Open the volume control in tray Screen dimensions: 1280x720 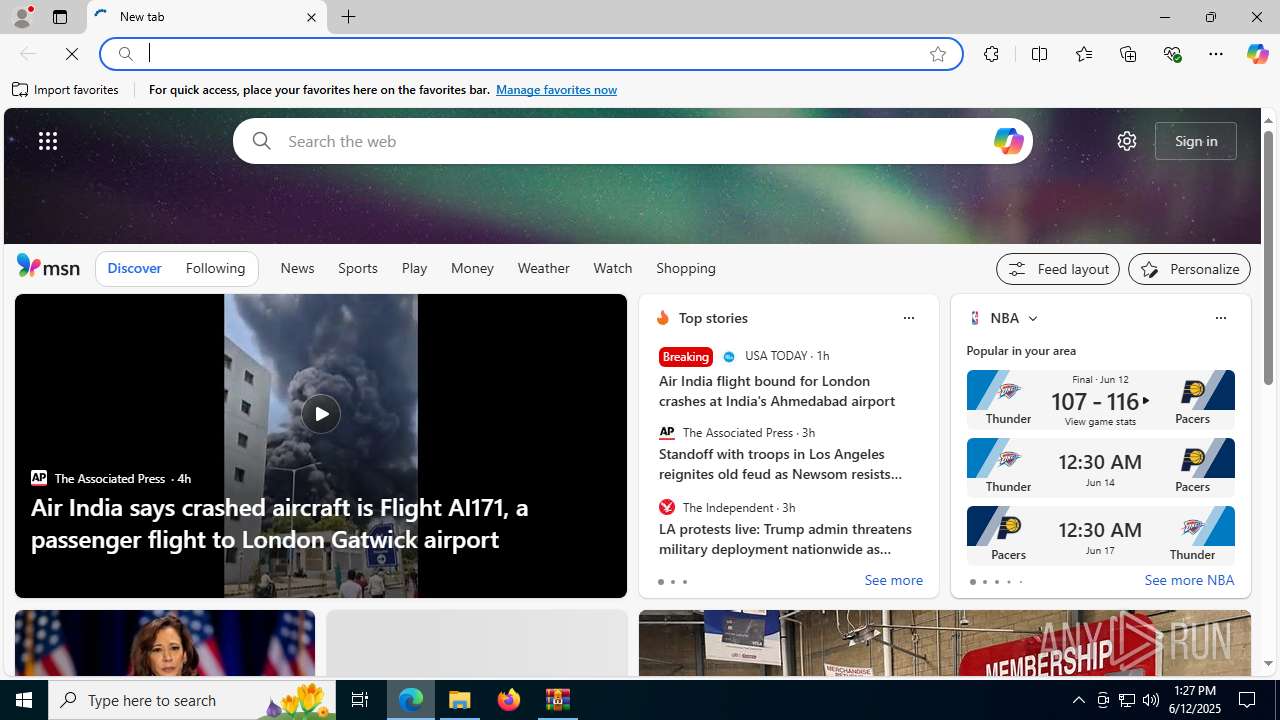[1151, 700]
